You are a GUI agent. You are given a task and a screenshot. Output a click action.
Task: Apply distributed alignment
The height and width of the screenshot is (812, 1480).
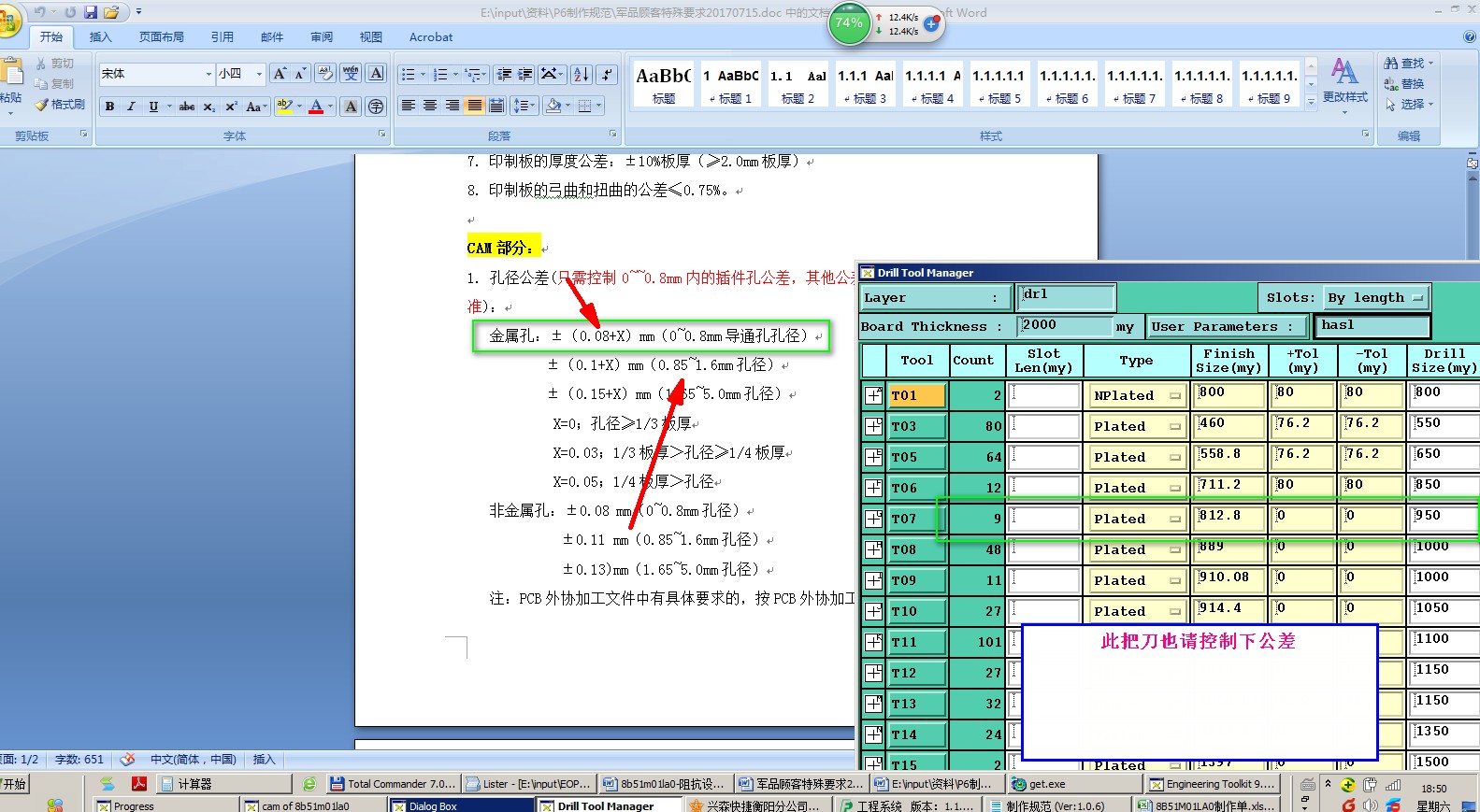point(496,106)
